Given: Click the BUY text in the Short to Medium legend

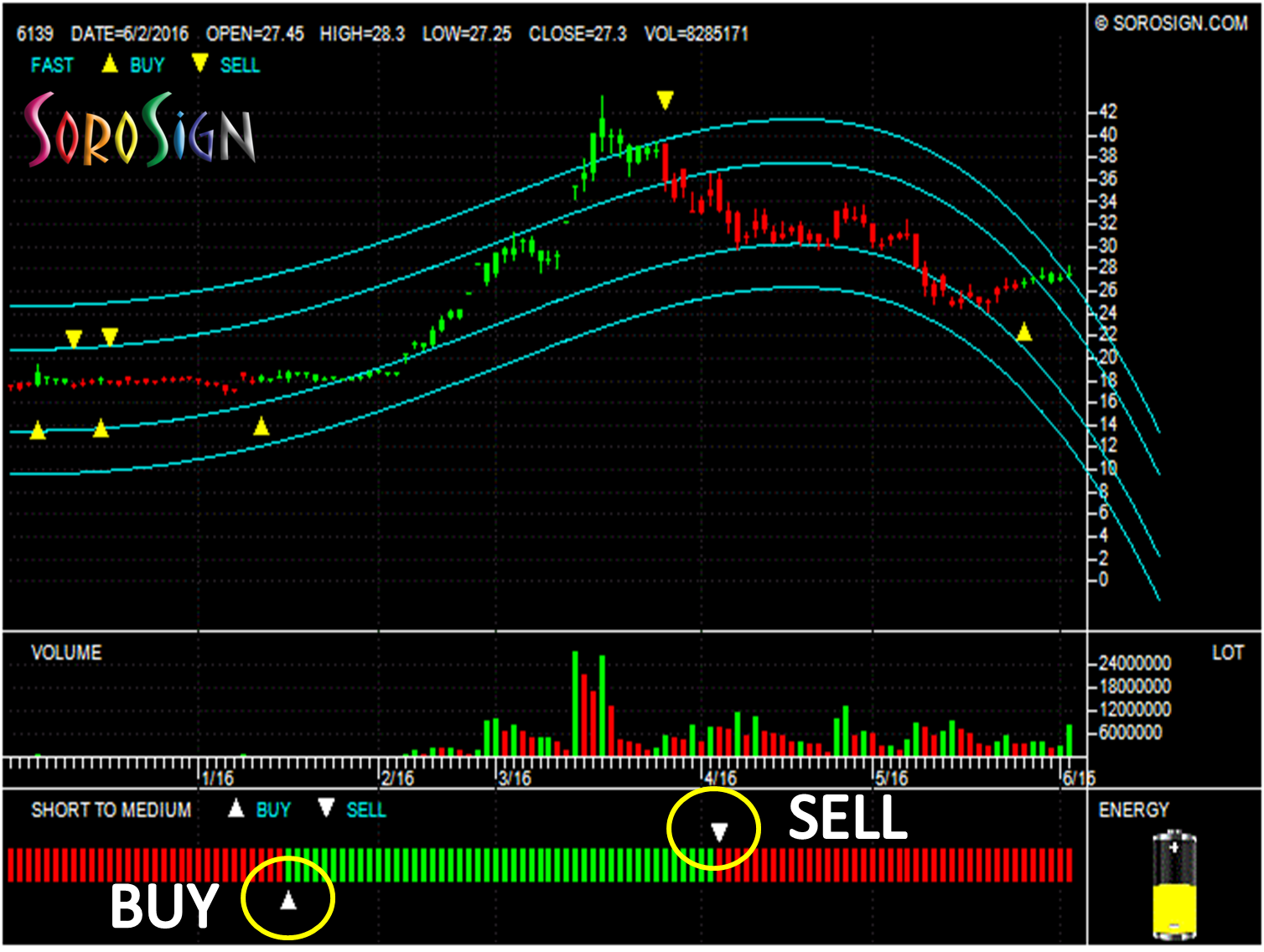Looking at the screenshot, I should [273, 810].
